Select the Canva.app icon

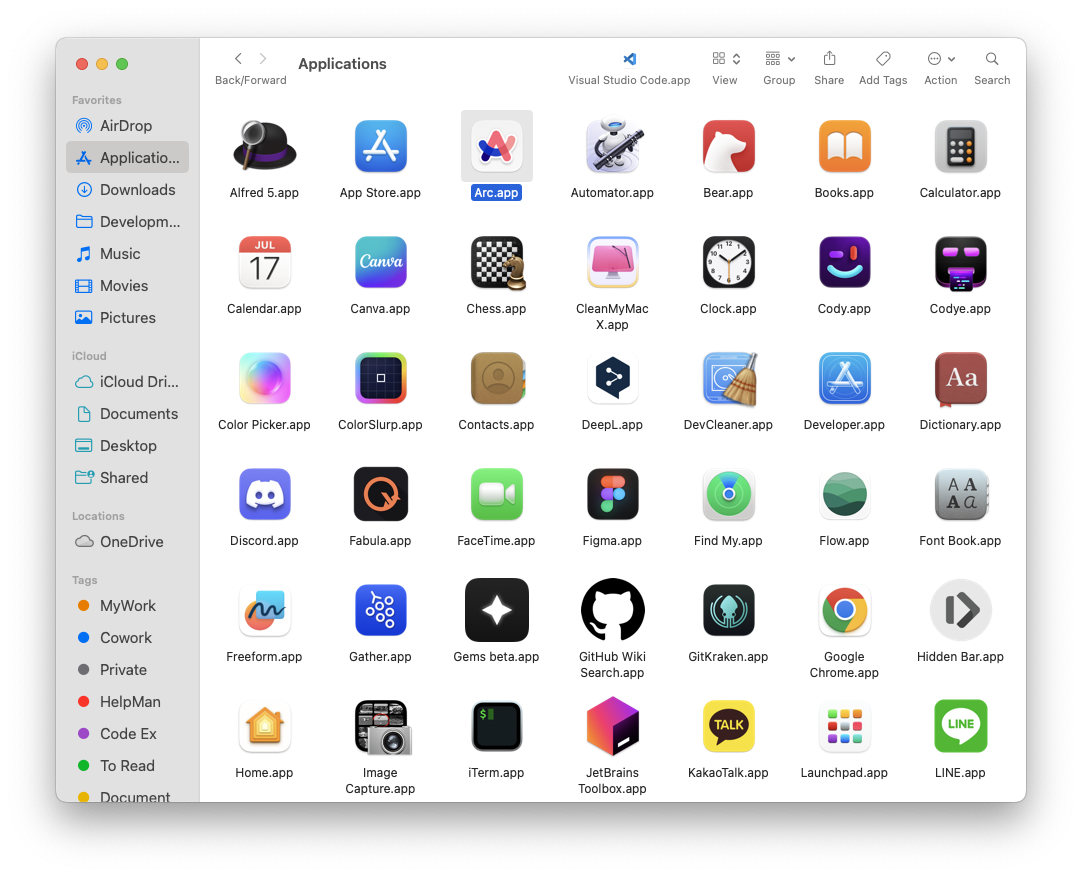point(380,262)
